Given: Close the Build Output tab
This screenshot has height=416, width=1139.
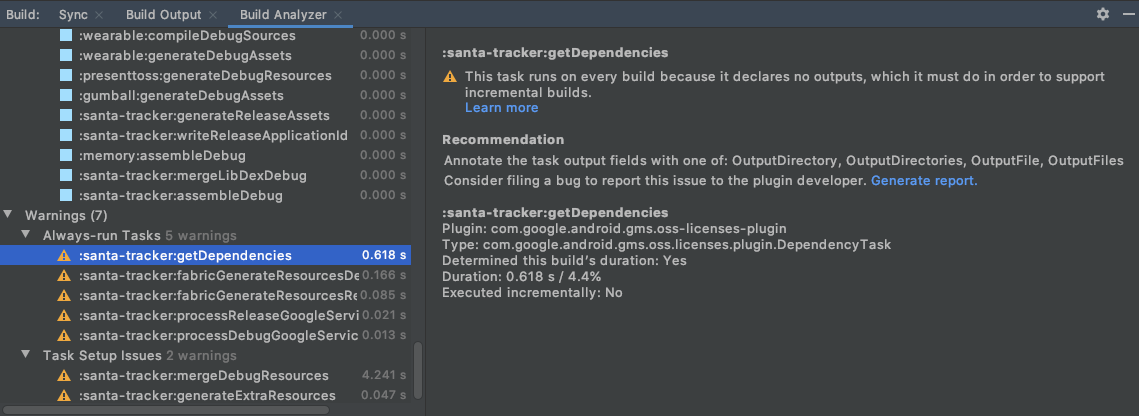Looking at the screenshot, I should pos(213,15).
